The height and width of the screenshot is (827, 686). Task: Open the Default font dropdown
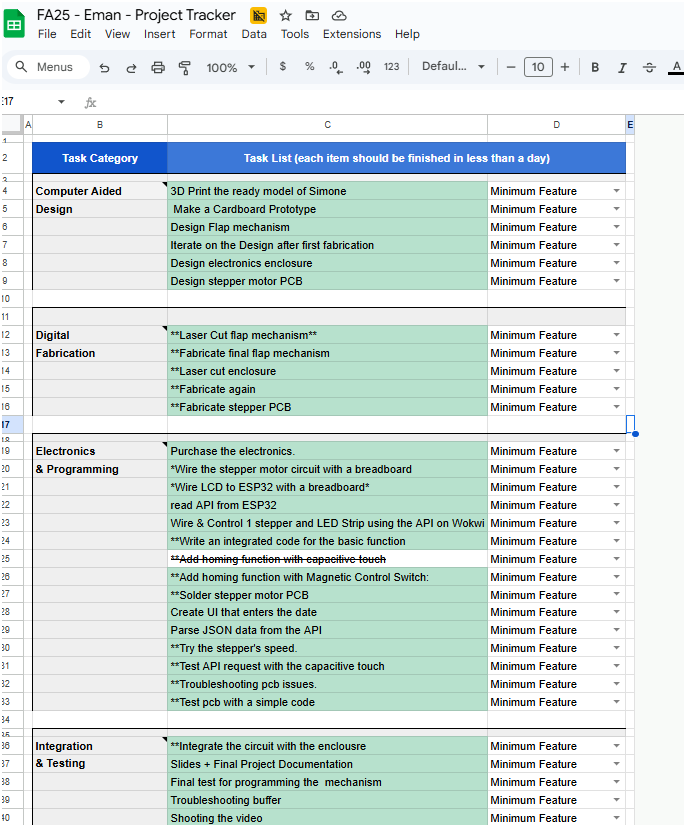[x=453, y=66]
